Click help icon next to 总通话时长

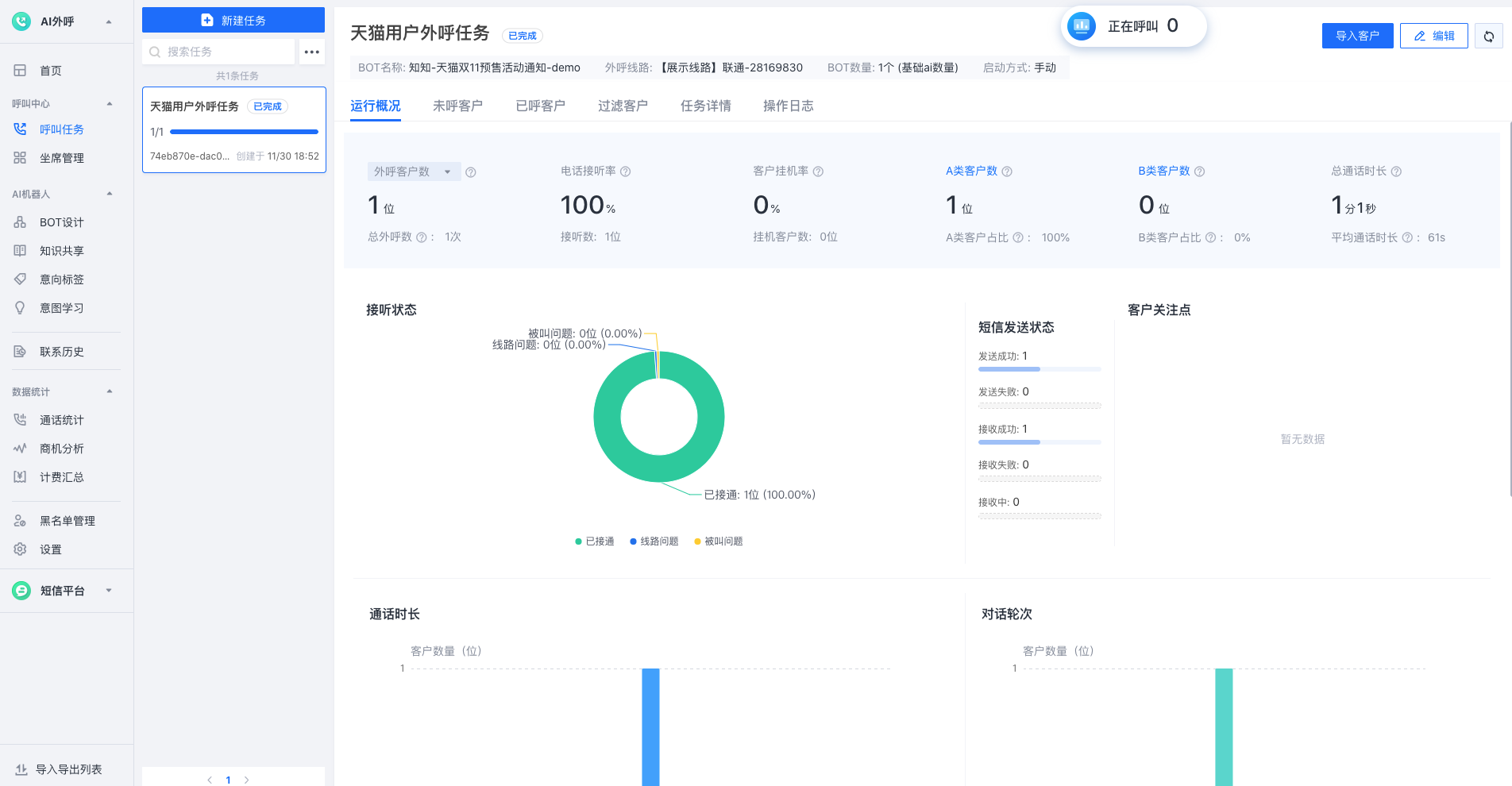[1397, 171]
